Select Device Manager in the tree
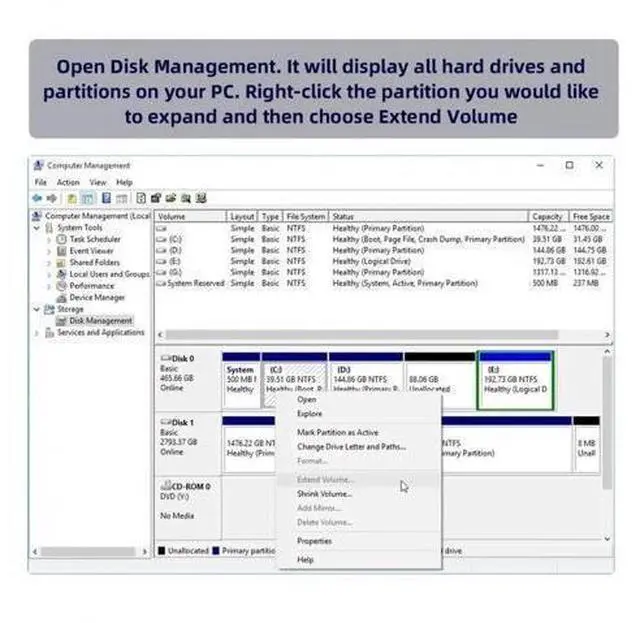The image size is (640, 623). pyautogui.click(x=97, y=298)
